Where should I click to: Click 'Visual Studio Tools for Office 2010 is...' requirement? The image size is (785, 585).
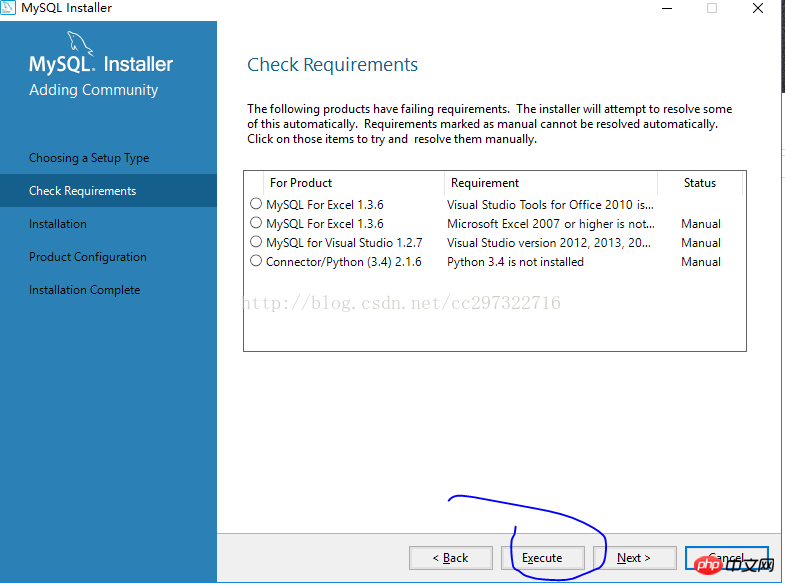pos(550,205)
